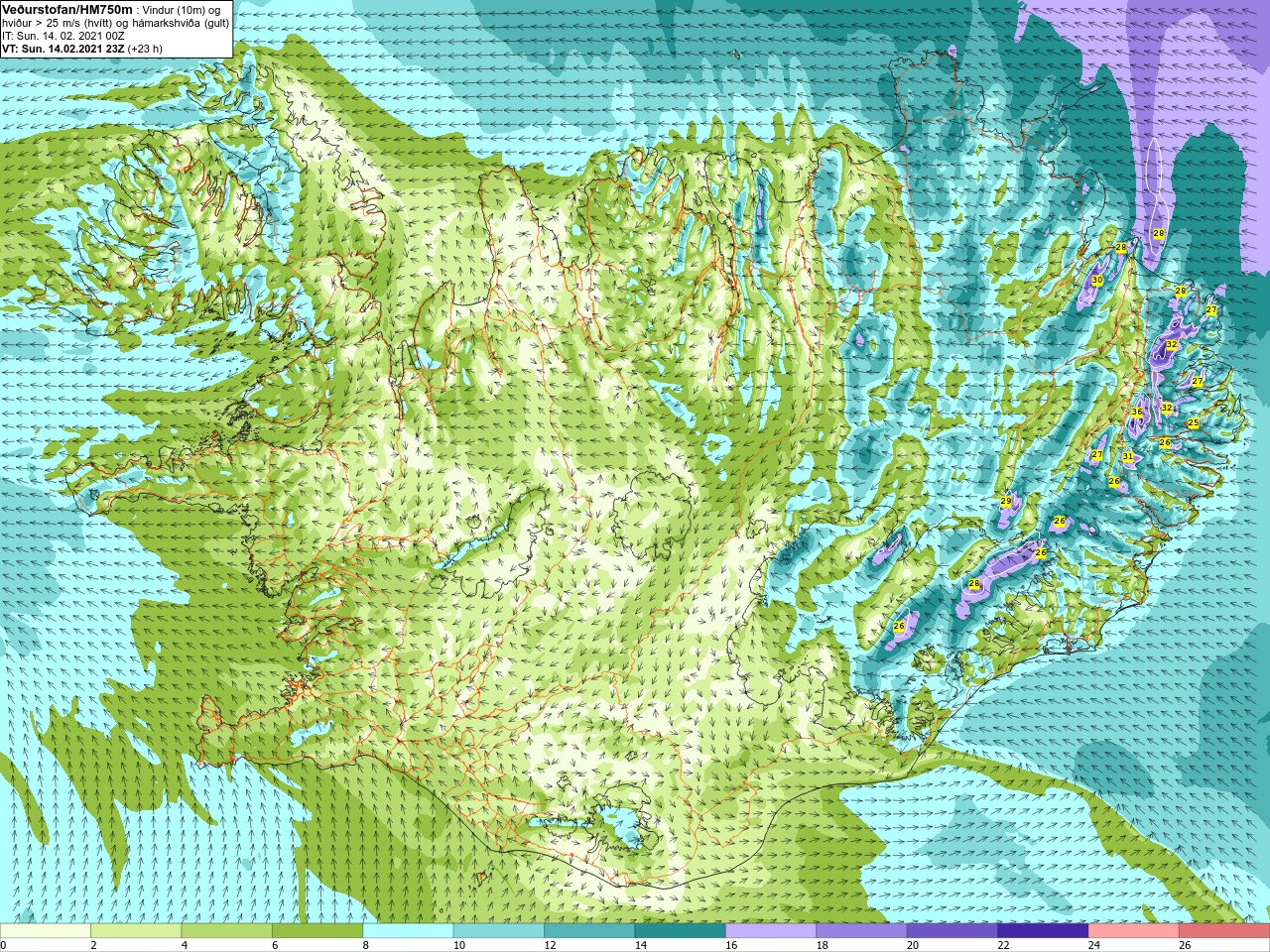1270x952 pixels.
Task: Click the legend scale number 24
Action: pyautogui.click(x=1094, y=945)
